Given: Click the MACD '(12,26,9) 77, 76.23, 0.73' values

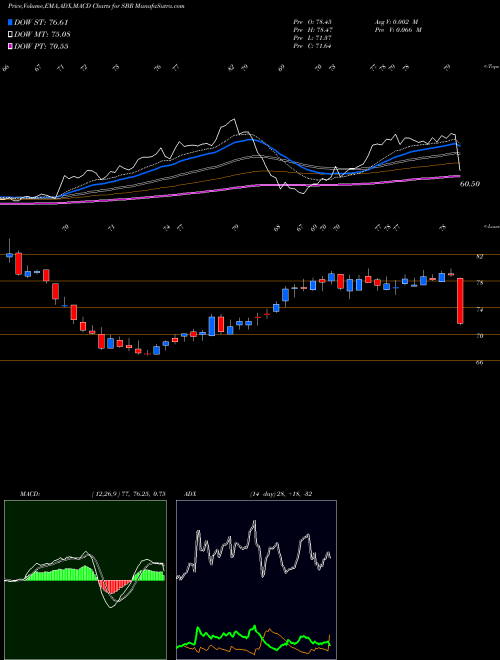Looking at the screenshot, I should pyautogui.click(x=128, y=494).
